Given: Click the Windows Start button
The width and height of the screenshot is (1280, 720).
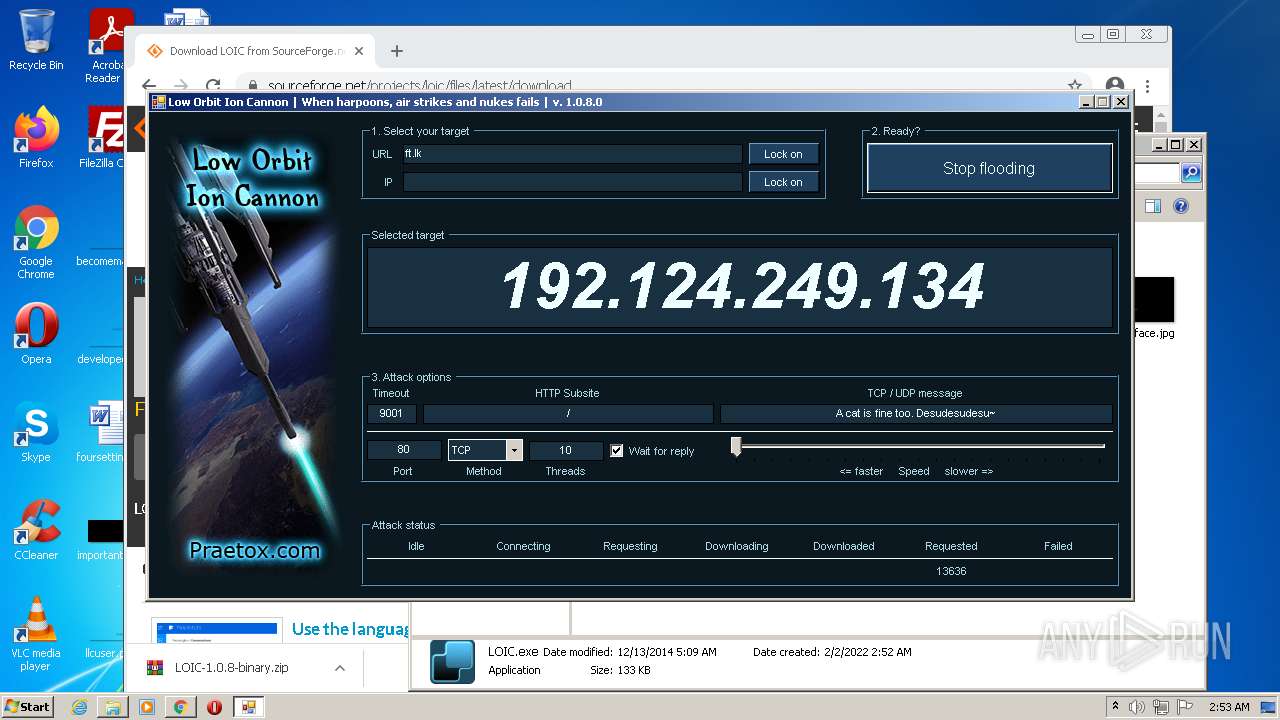Looking at the screenshot, I should [x=27, y=706].
